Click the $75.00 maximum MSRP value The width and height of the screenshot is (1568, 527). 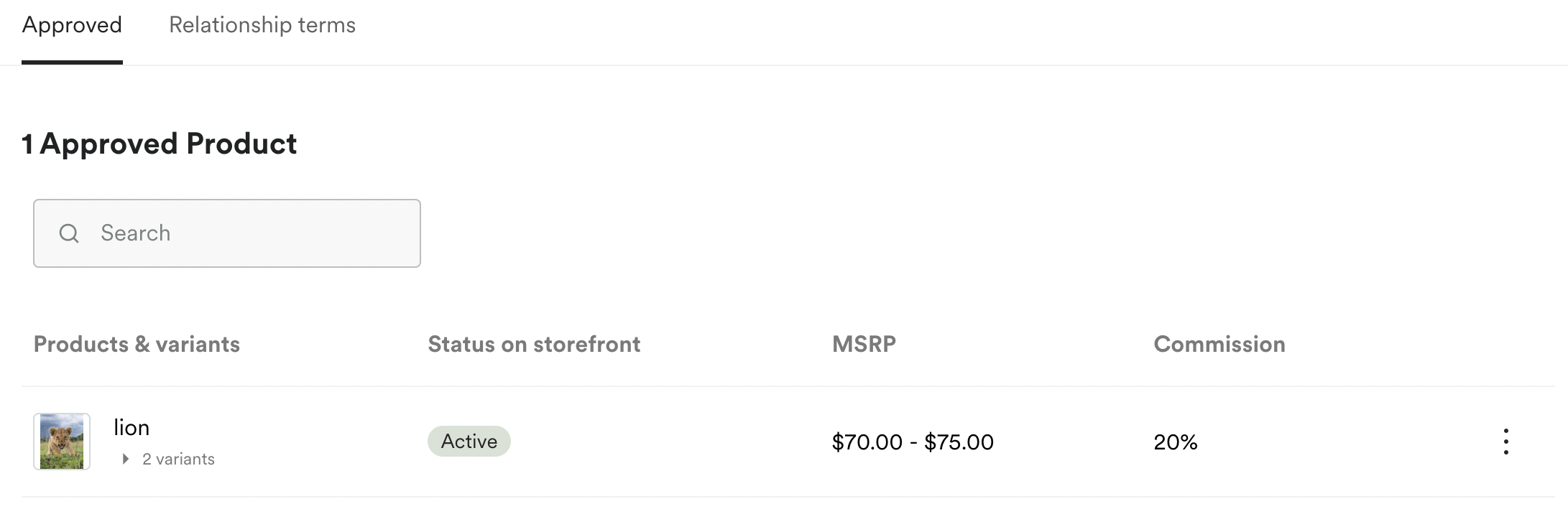coord(959,442)
